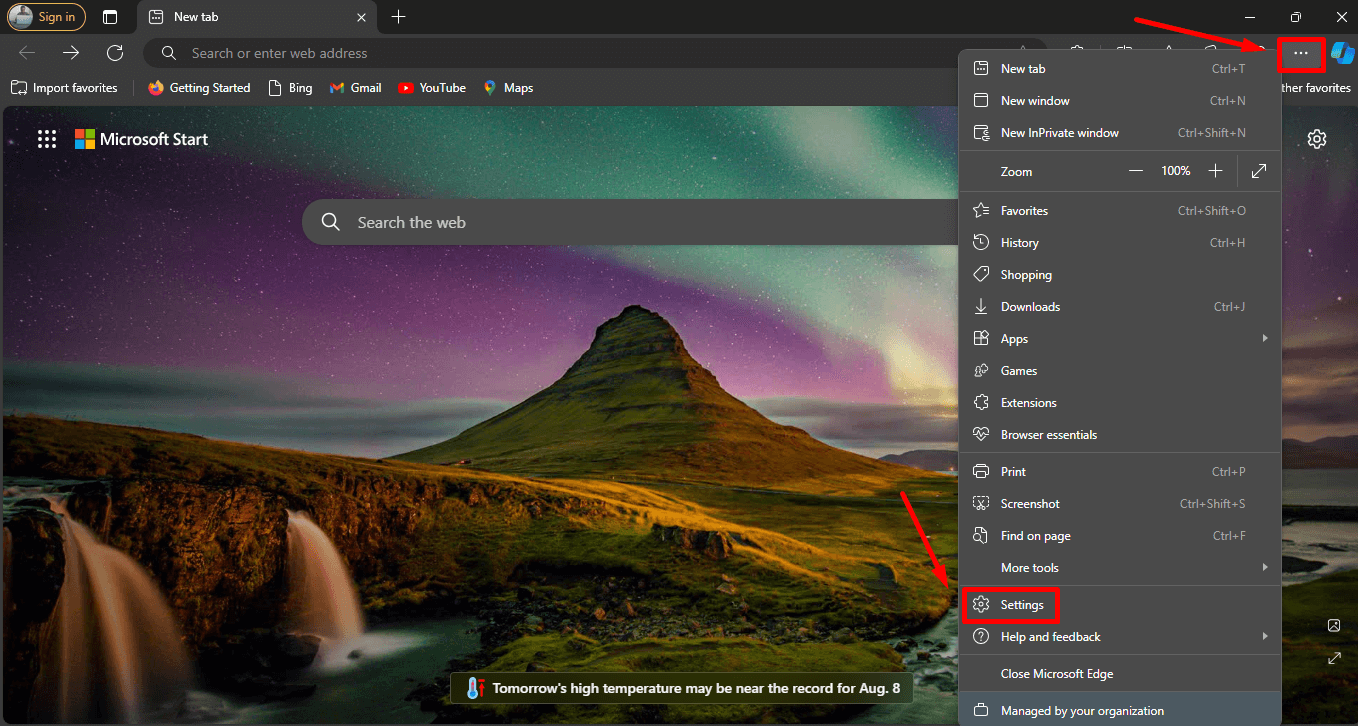Viewport: 1358px width, 726px height.
Task: Open the record high temperature notification
Action: 683,688
